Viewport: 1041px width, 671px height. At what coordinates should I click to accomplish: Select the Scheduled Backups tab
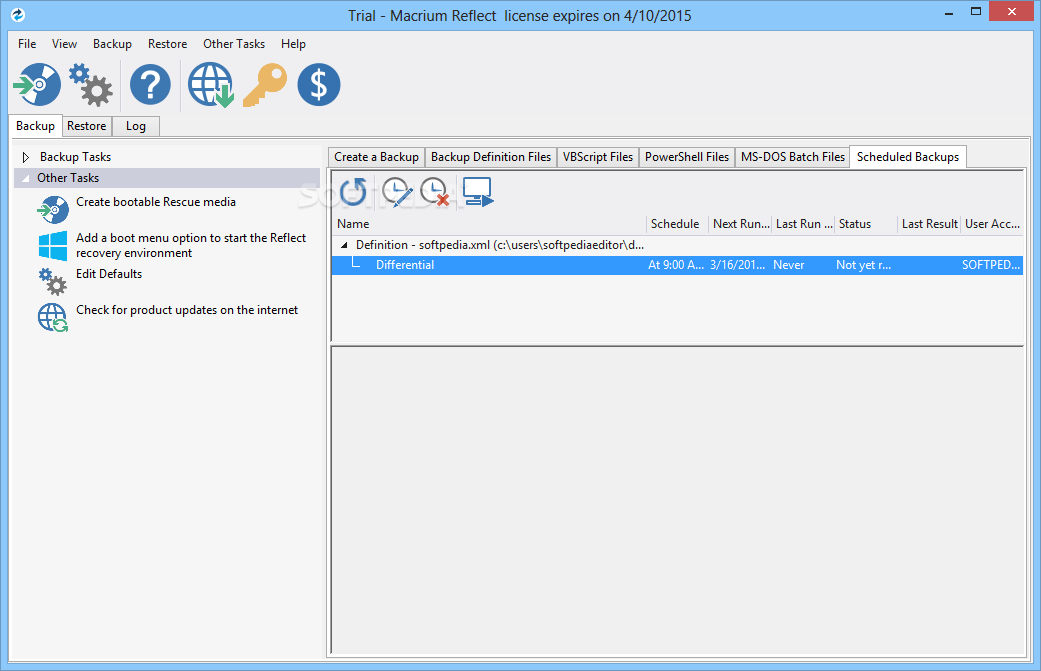(908, 157)
